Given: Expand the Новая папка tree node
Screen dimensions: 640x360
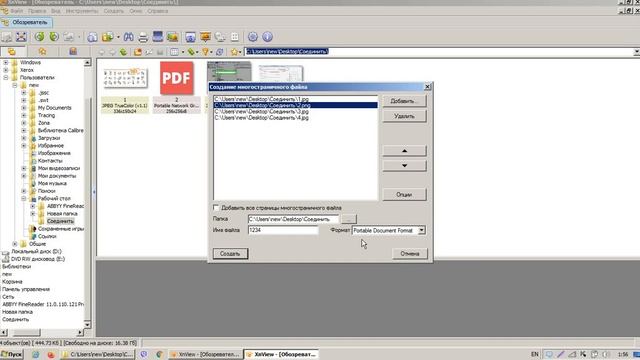Looking at the screenshot, I should coord(33,213).
